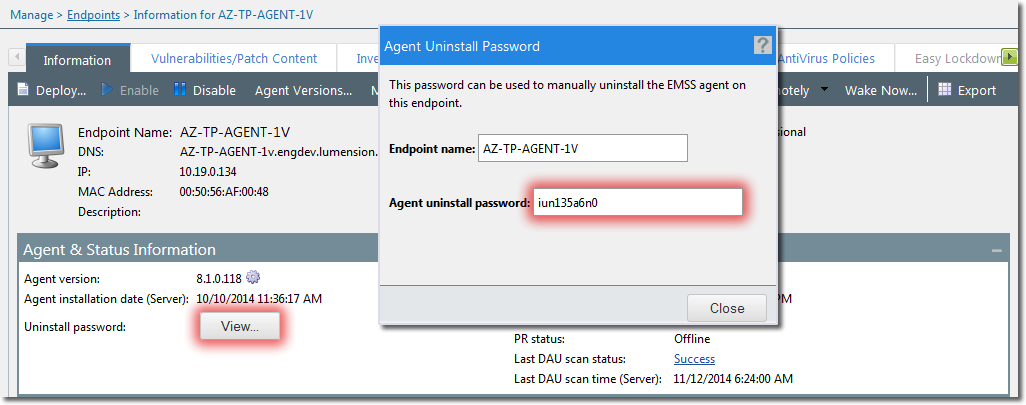Close the Agent Uninstall Password dialog
Image resolution: width=1026 pixels, height=405 pixels.
(x=726, y=308)
